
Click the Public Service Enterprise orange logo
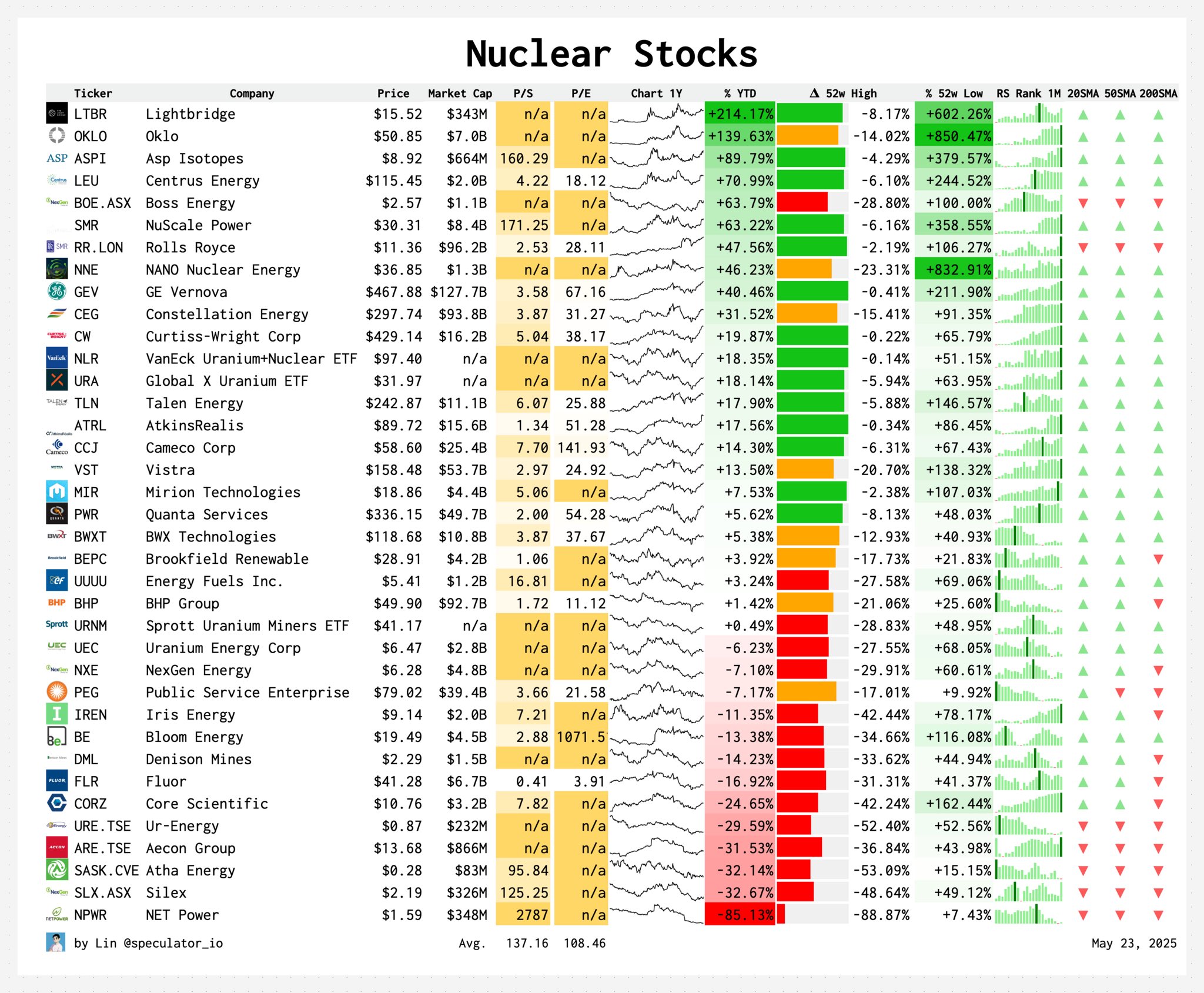57,692
